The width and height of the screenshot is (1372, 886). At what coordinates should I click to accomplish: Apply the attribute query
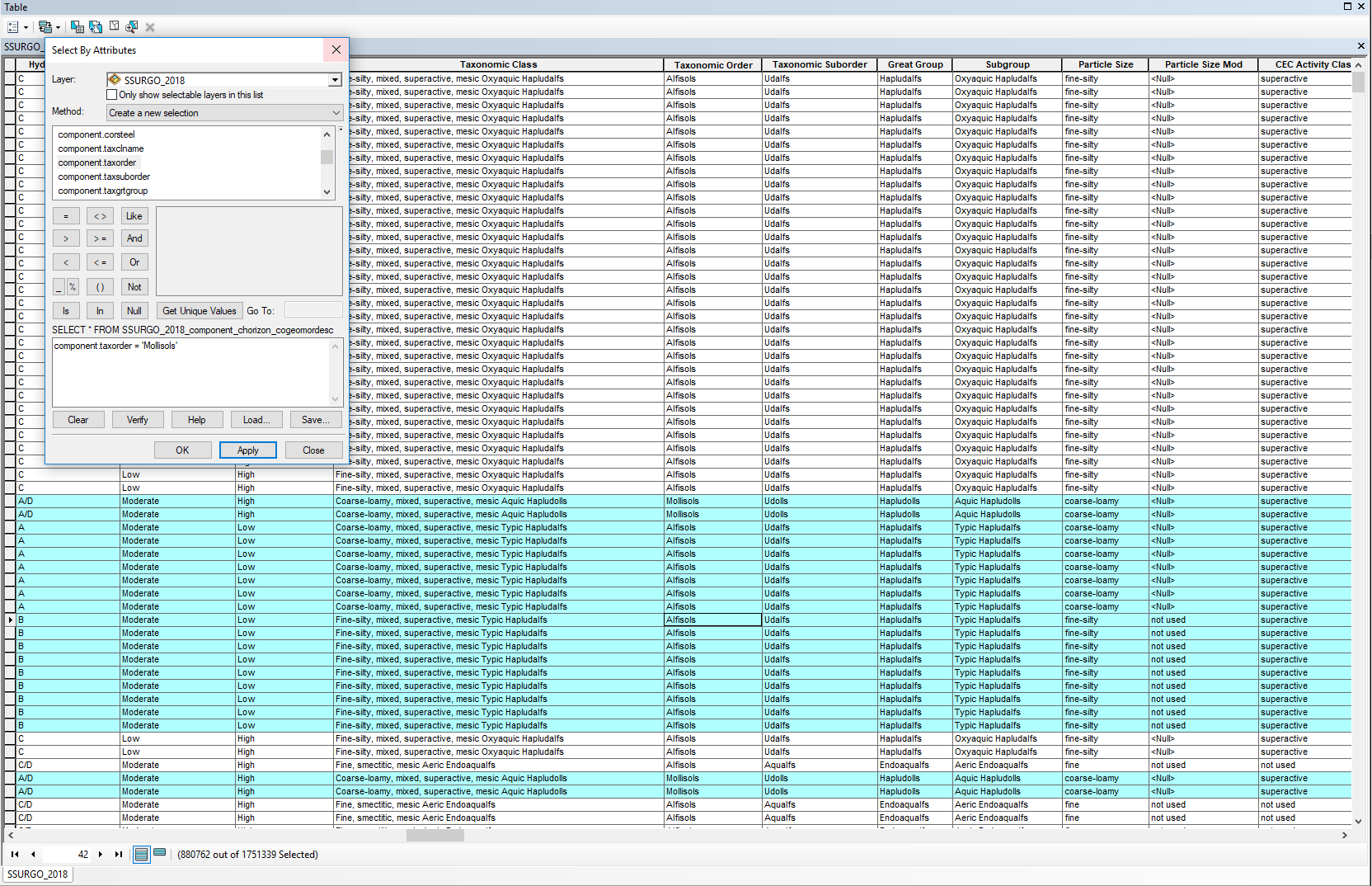[248, 450]
